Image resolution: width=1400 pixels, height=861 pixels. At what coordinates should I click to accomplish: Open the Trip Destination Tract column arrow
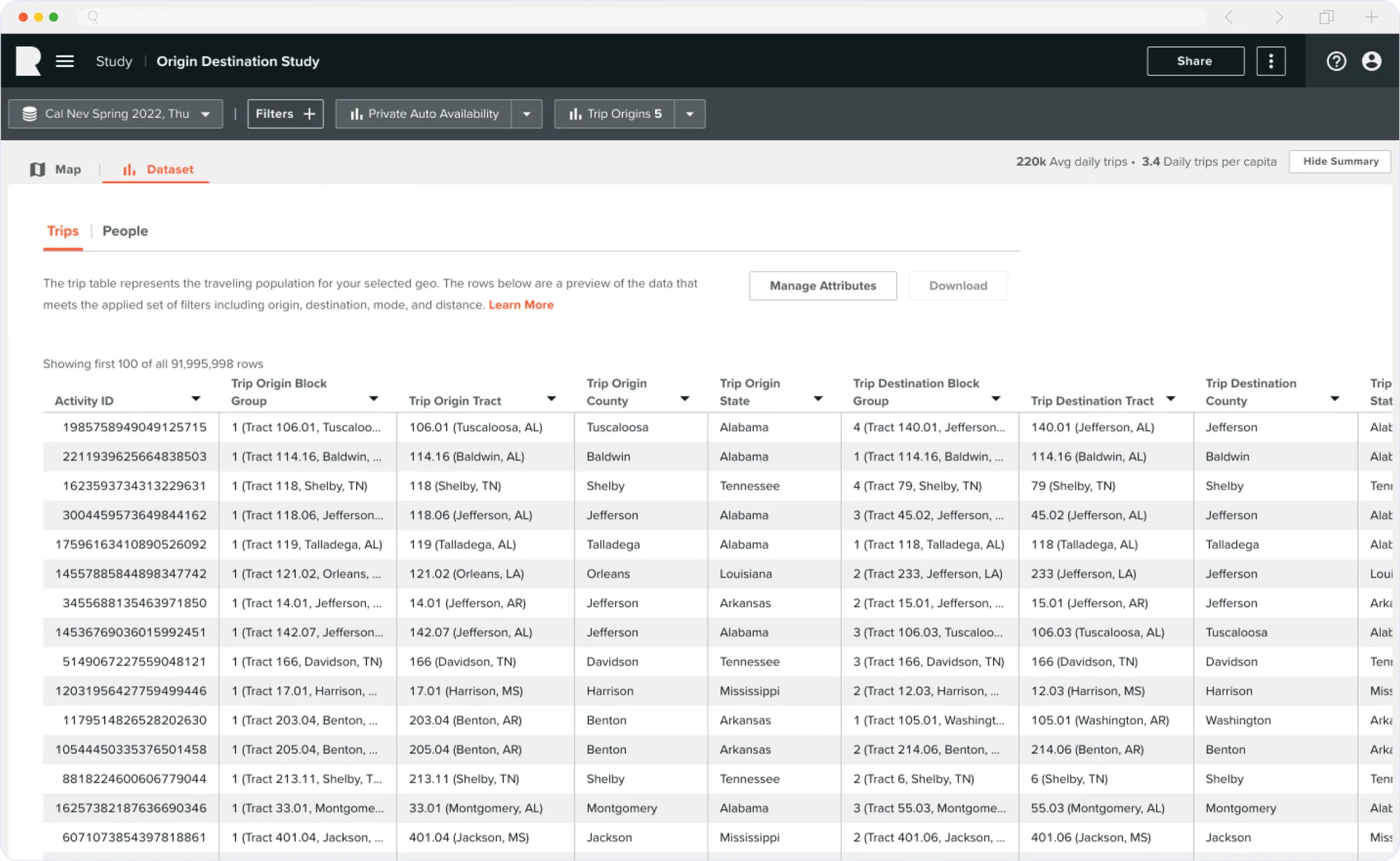coord(1170,399)
